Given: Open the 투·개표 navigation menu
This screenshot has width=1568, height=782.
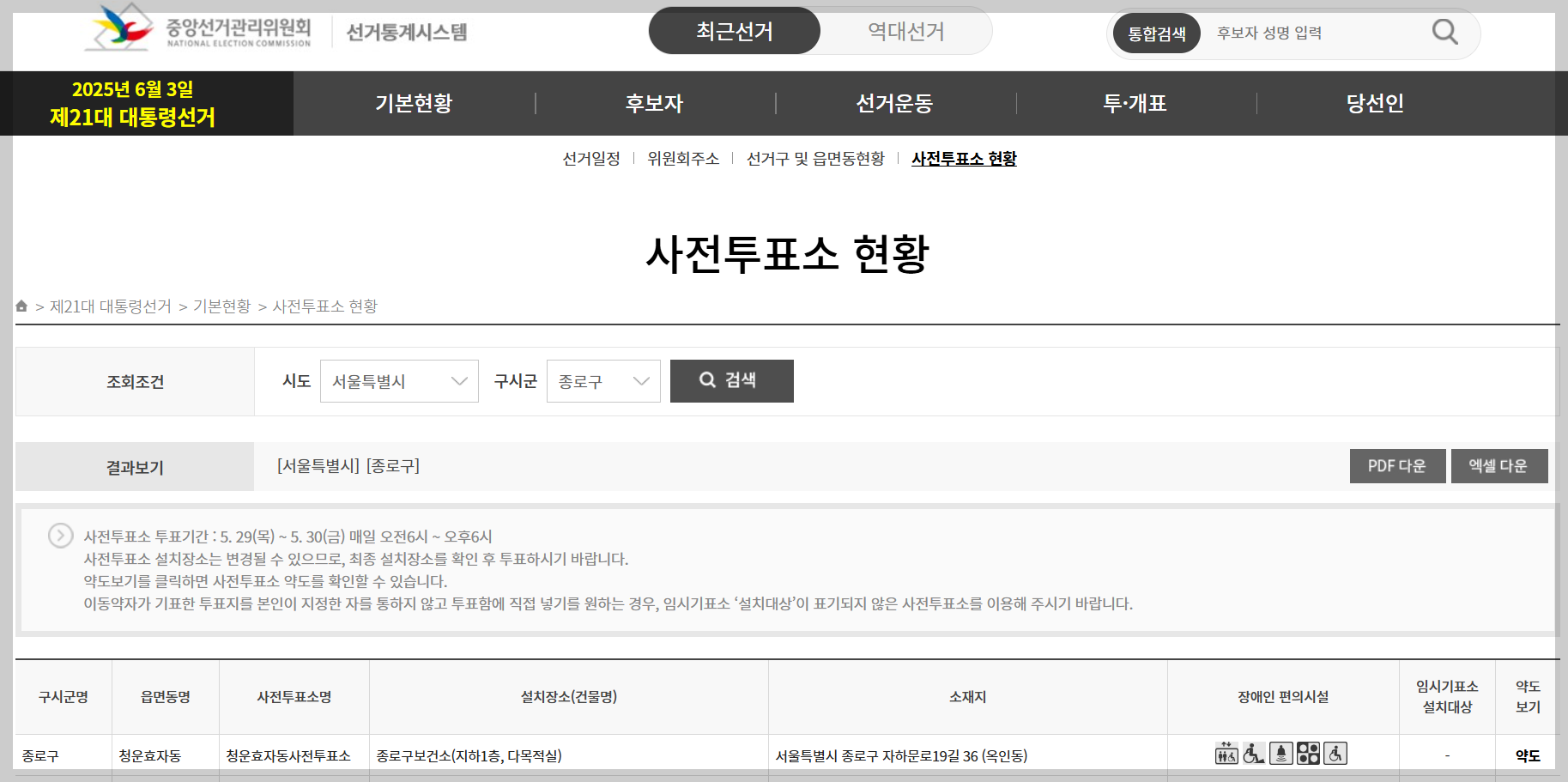Looking at the screenshot, I should pos(1134,103).
